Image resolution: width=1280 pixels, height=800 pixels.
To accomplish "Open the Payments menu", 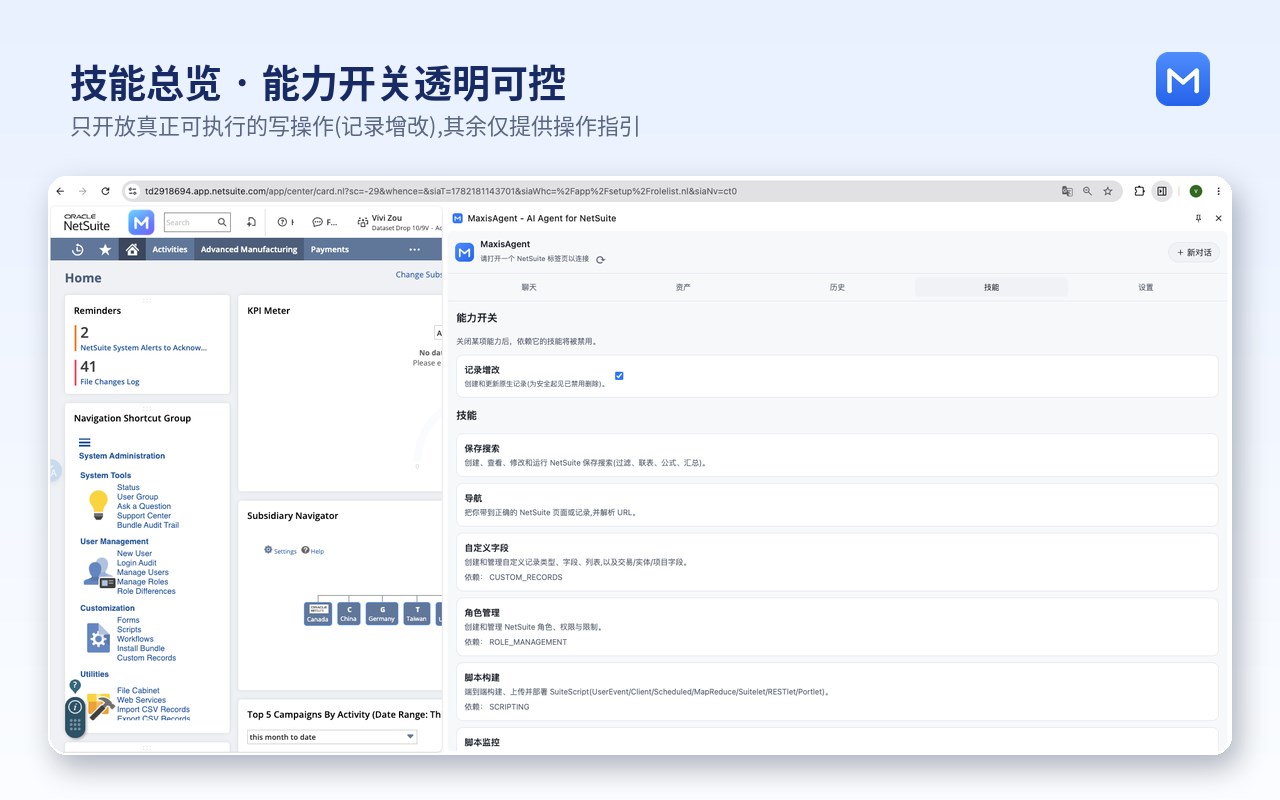I will (x=330, y=250).
